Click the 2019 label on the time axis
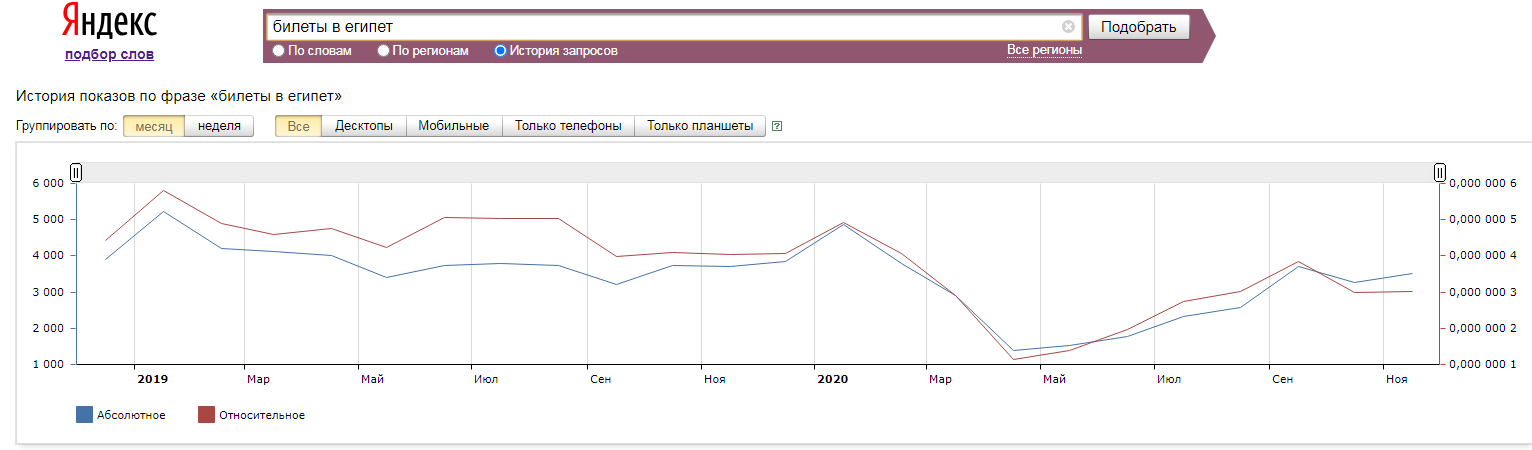This screenshot has height=450, width=1532. pyautogui.click(x=153, y=379)
